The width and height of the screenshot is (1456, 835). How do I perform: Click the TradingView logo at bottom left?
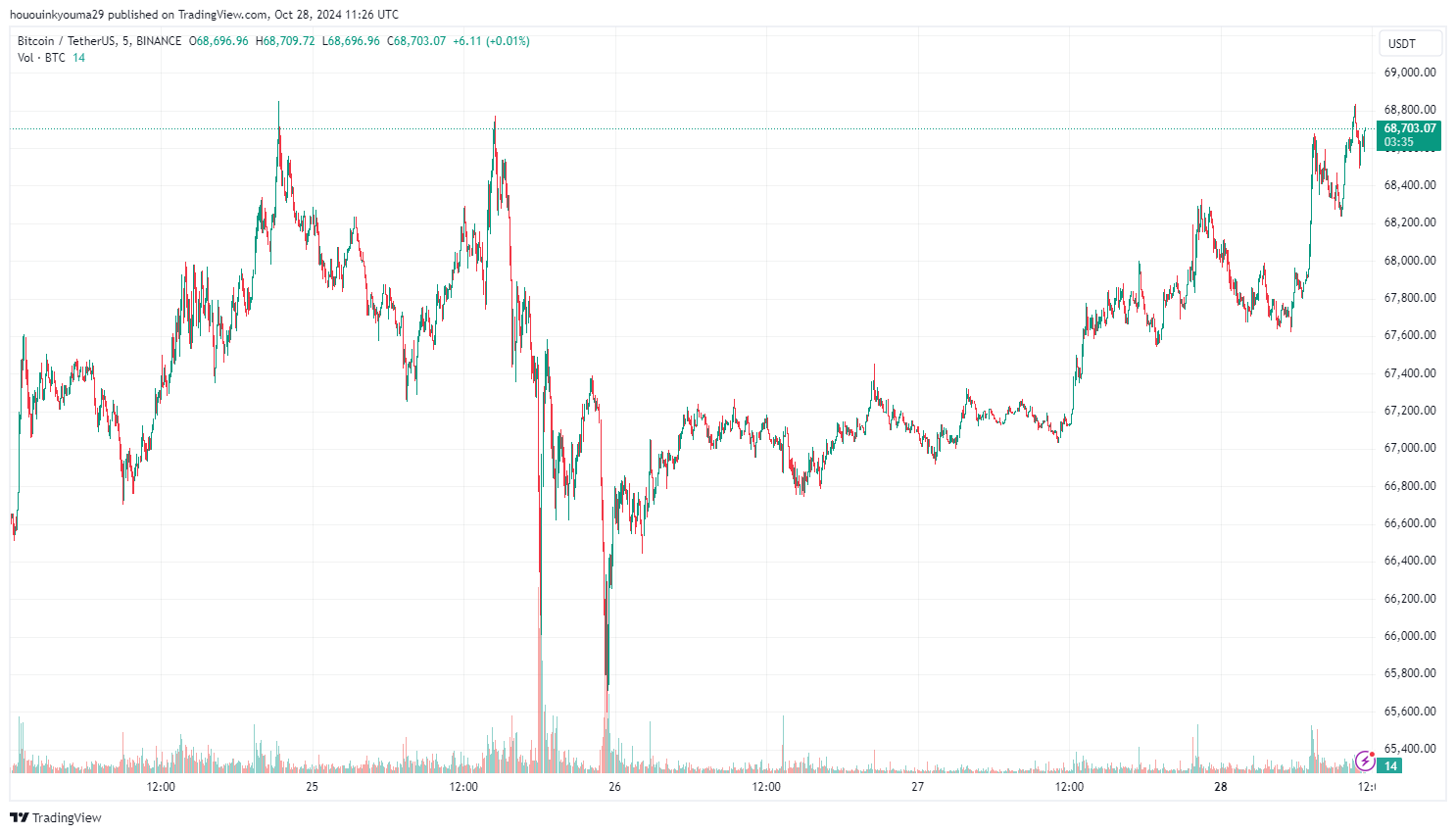coord(56,817)
